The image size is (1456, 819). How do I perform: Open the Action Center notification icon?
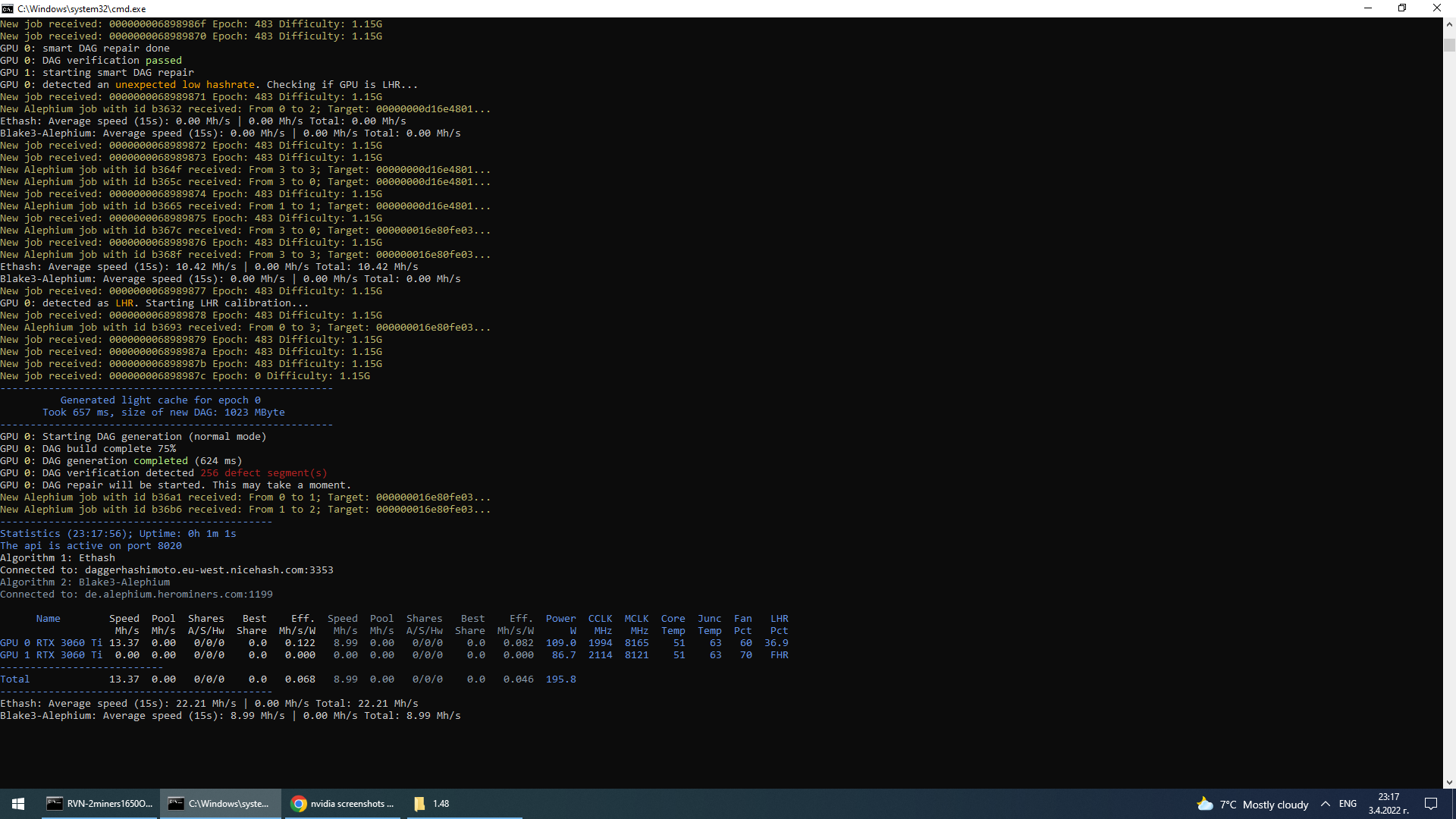coord(1432,803)
